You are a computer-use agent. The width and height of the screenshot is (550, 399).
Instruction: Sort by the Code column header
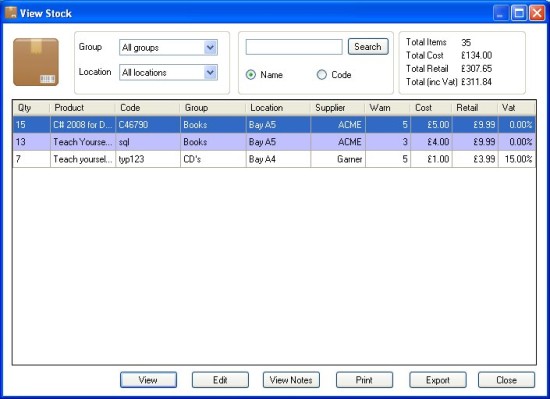coord(148,108)
